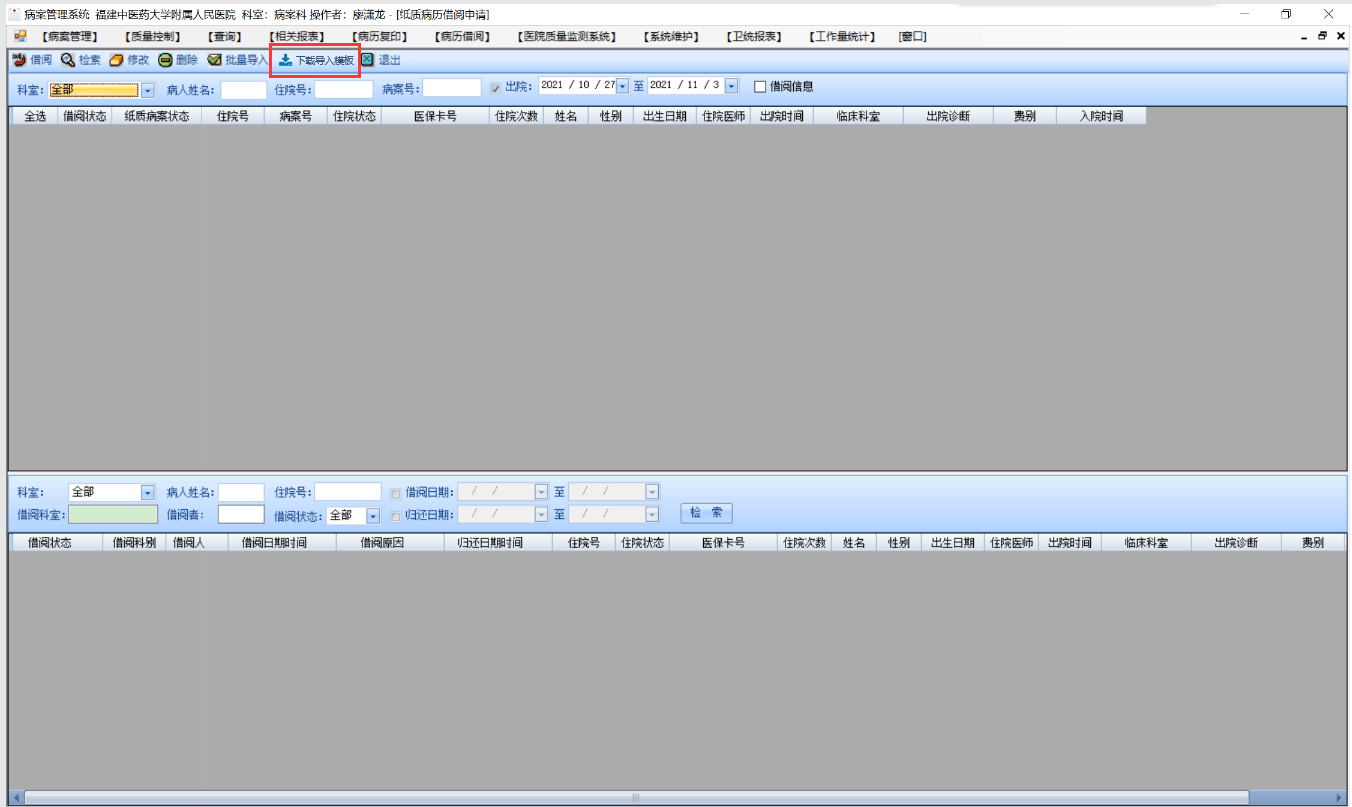This screenshot has width=1352, height=807.
Task: Click 下载导入模板 download template
Action: coord(316,60)
